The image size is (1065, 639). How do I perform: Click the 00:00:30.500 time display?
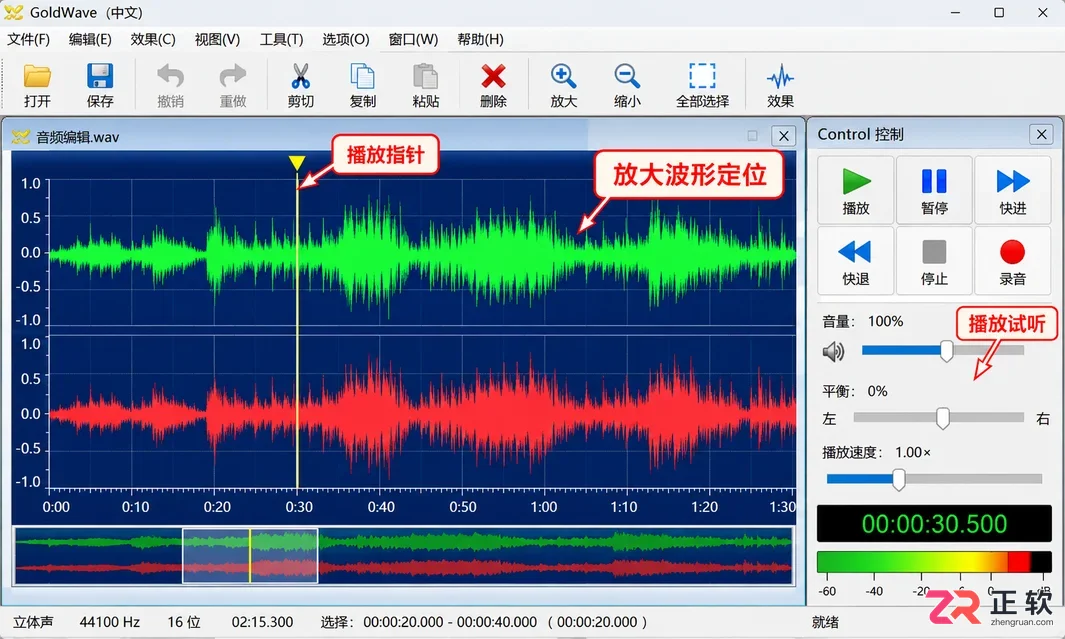[934, 524]
